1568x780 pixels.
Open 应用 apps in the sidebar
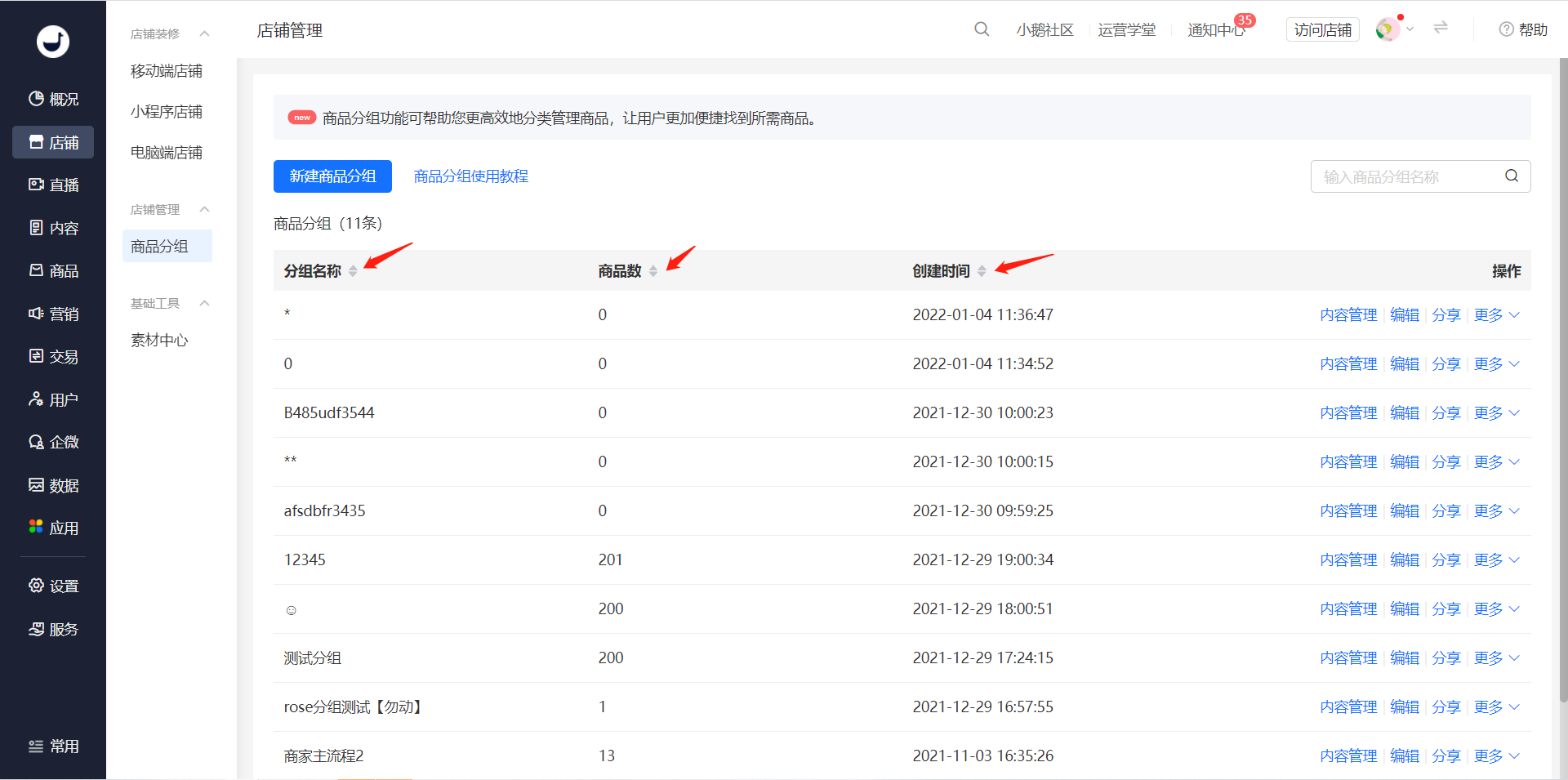pos(53,528)
